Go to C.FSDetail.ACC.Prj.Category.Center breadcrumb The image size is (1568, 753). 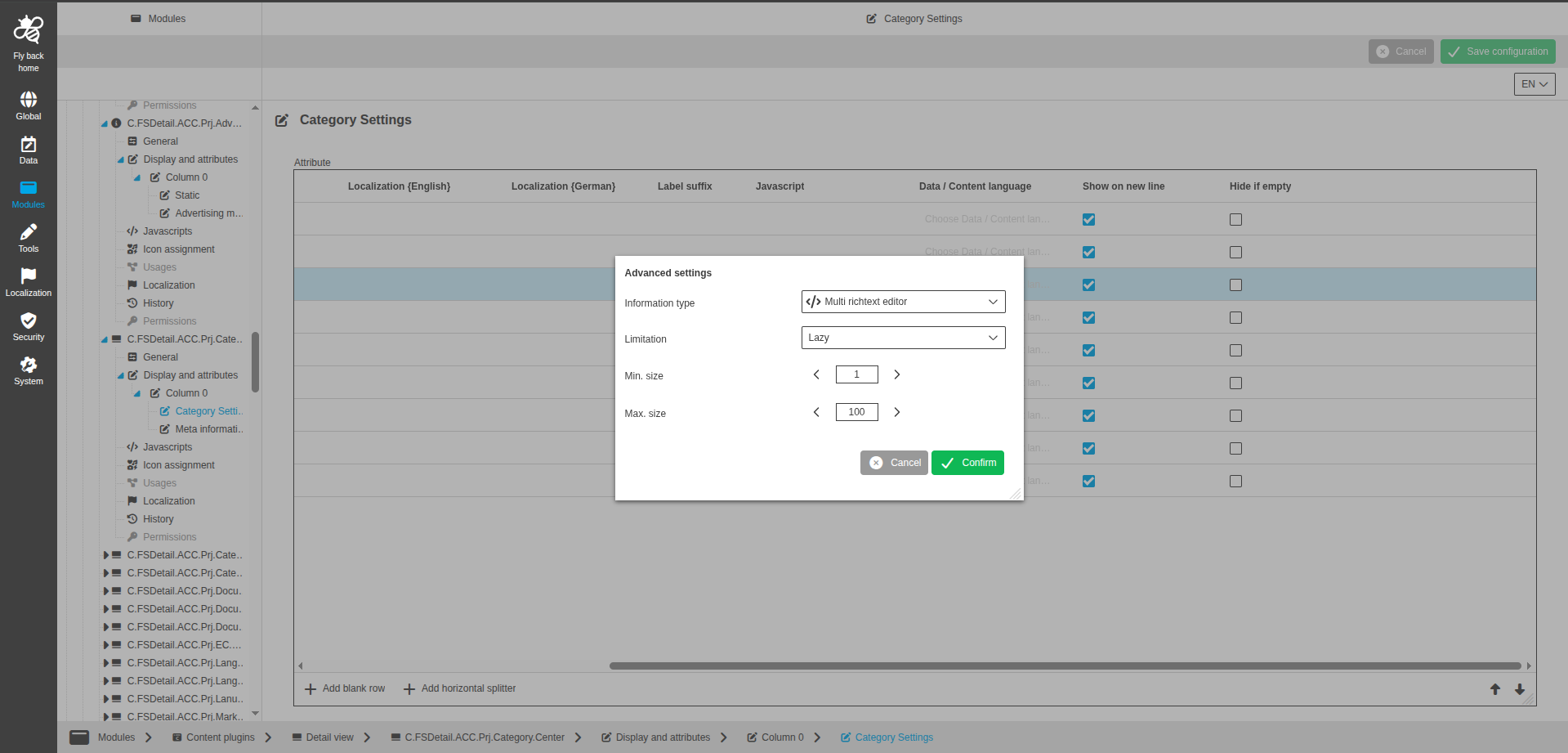click(x=477, y=737)
